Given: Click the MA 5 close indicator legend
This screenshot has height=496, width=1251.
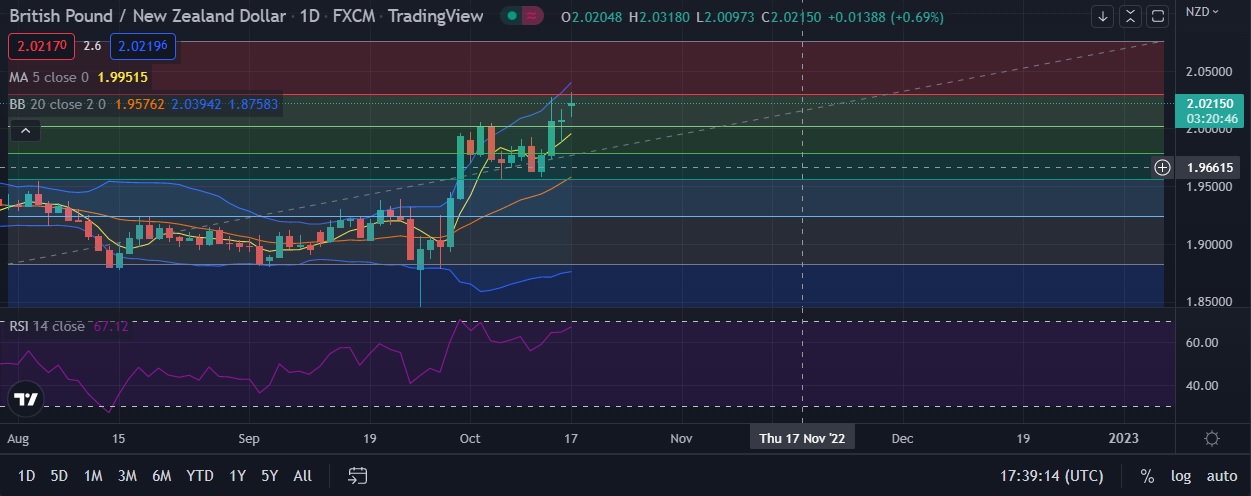Looking at the screenshot, I should click(49, 77).
